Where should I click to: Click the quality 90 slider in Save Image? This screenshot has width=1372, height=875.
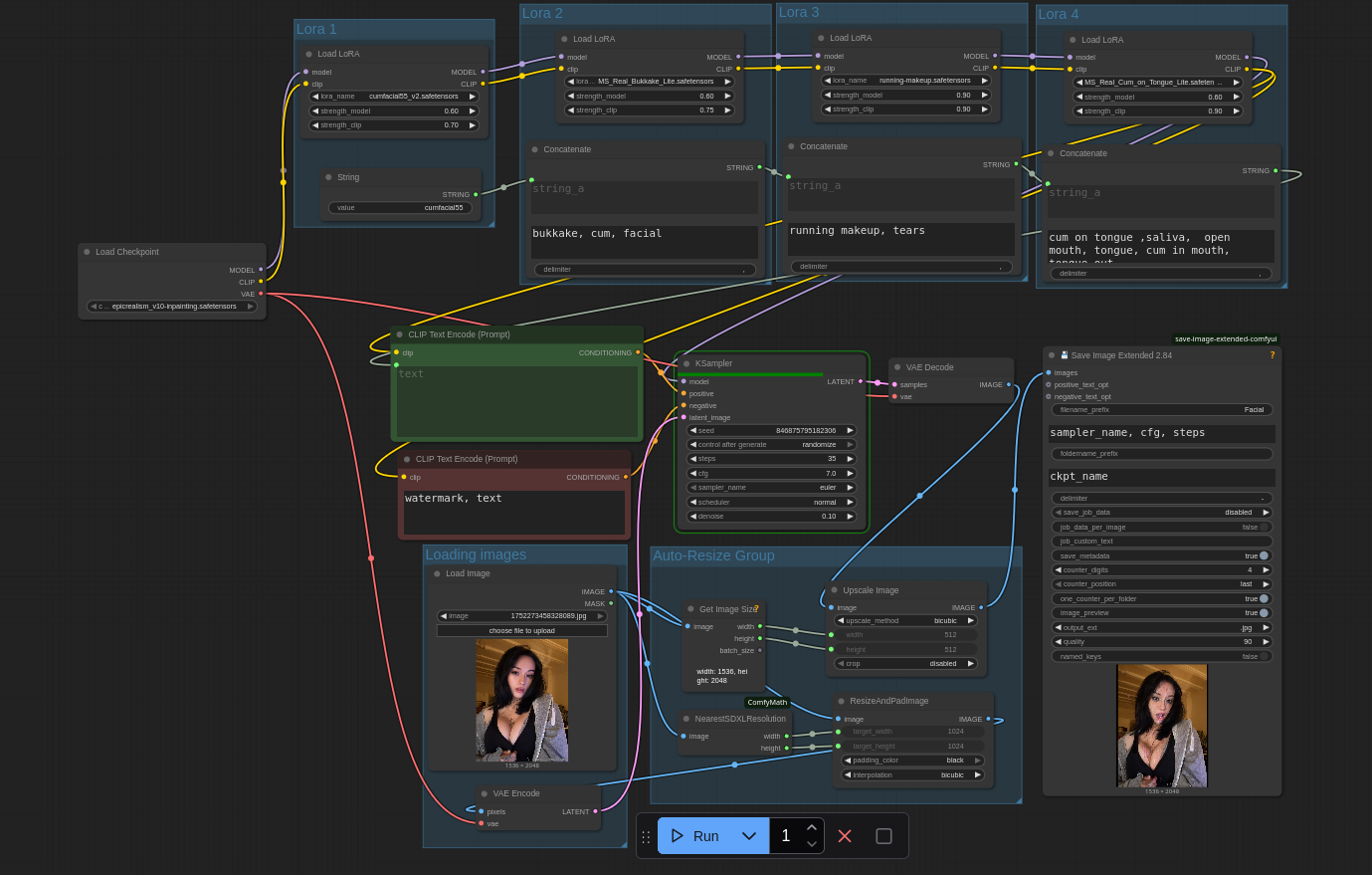coord(1162,641)
